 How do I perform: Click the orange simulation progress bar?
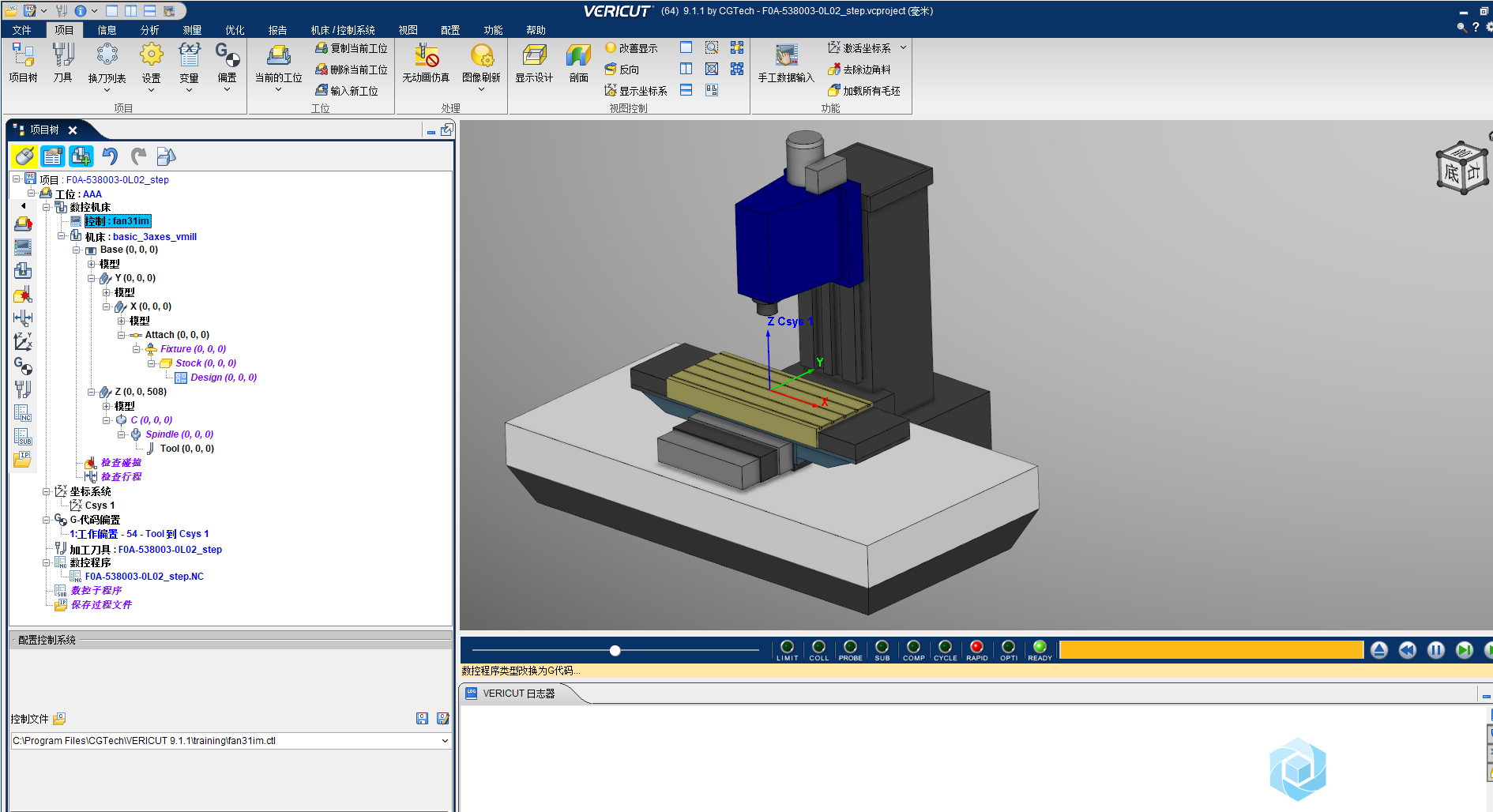click(1211, 650)
